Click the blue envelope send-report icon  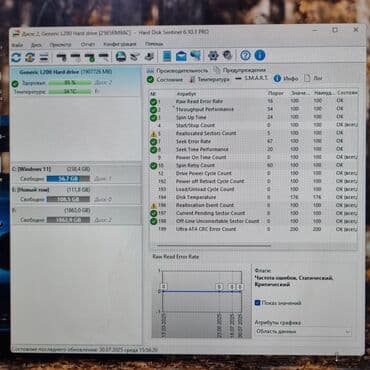pos(181,56)
